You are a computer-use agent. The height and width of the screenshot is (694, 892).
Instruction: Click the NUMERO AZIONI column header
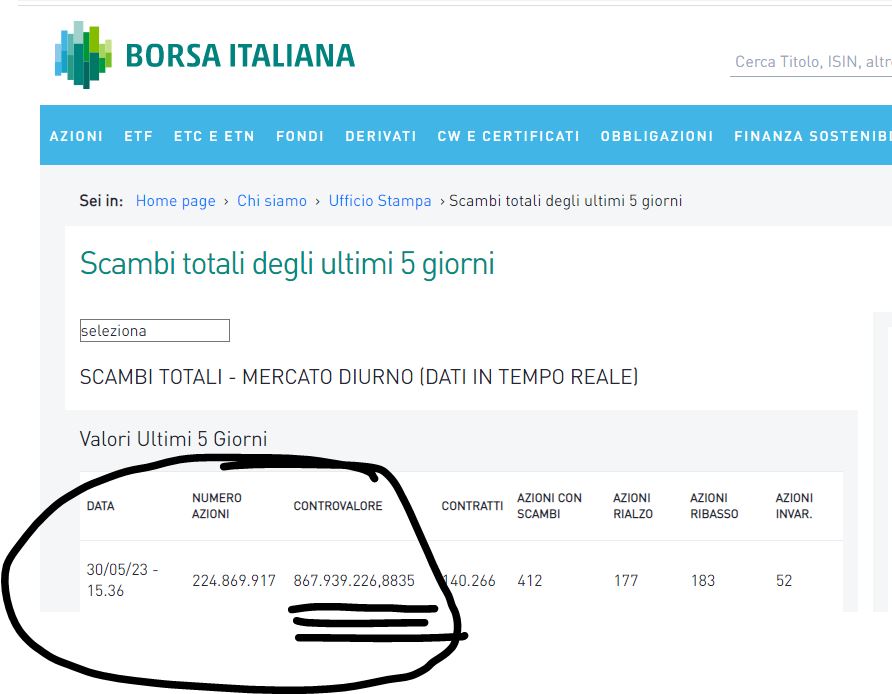(217, 506)
